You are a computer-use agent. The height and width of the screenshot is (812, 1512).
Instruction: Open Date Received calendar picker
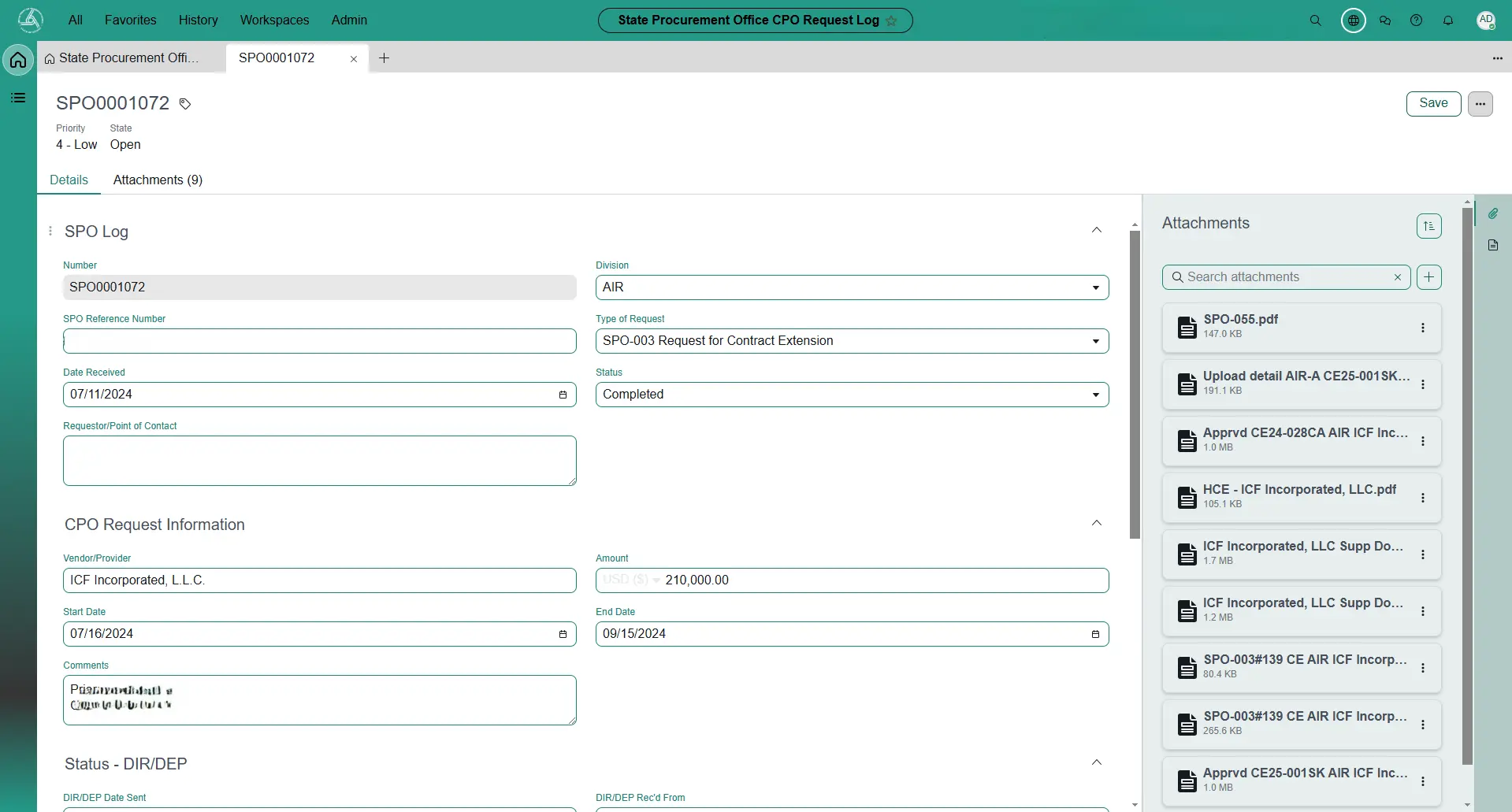[563, 395]
